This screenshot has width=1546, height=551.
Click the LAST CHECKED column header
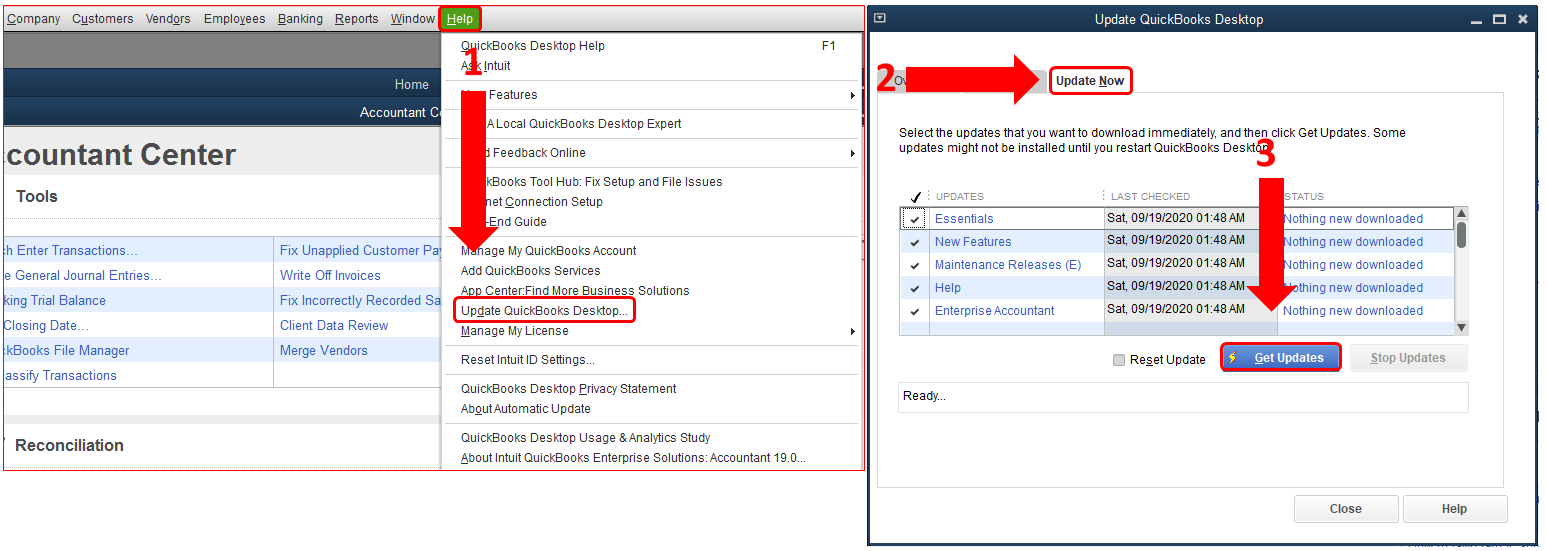click(x=1150, y=197)
